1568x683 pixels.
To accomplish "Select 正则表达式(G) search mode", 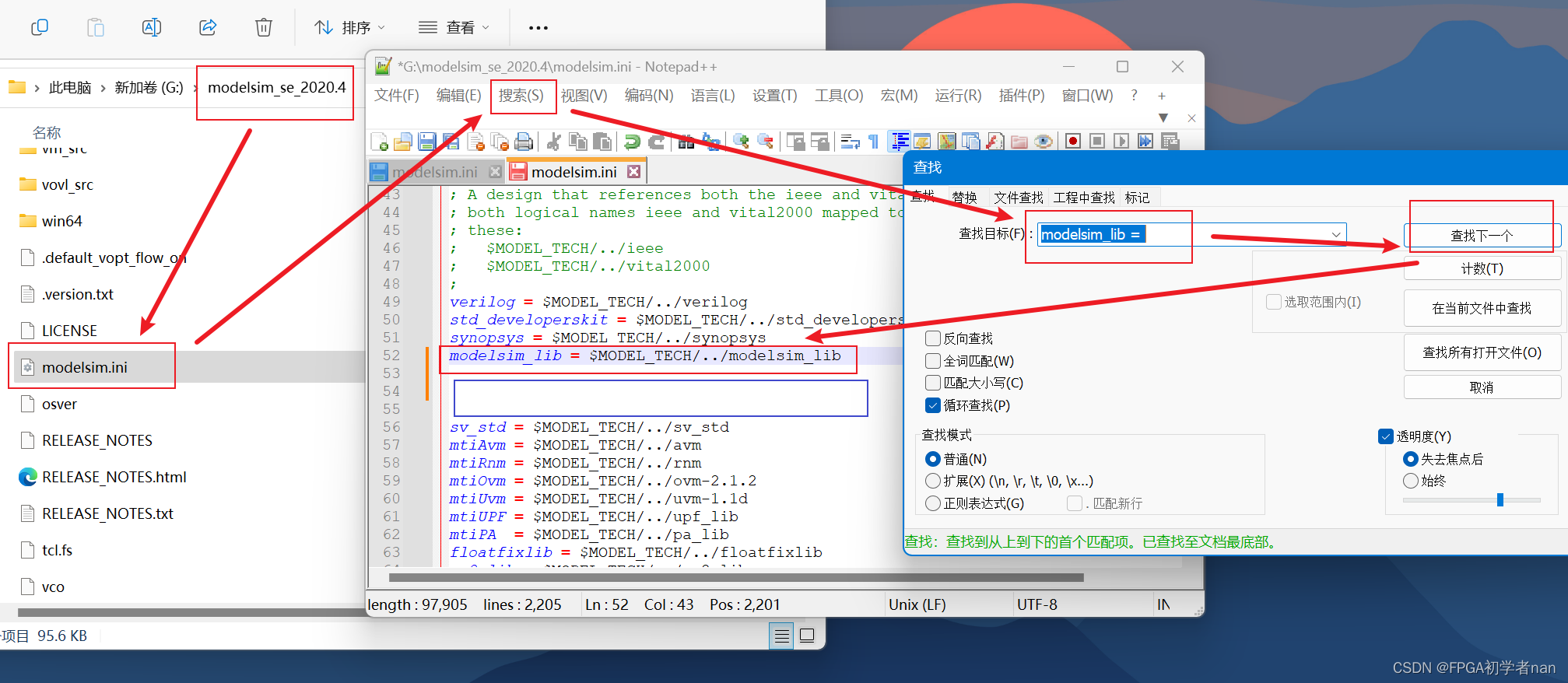I will tap(933, 503).
